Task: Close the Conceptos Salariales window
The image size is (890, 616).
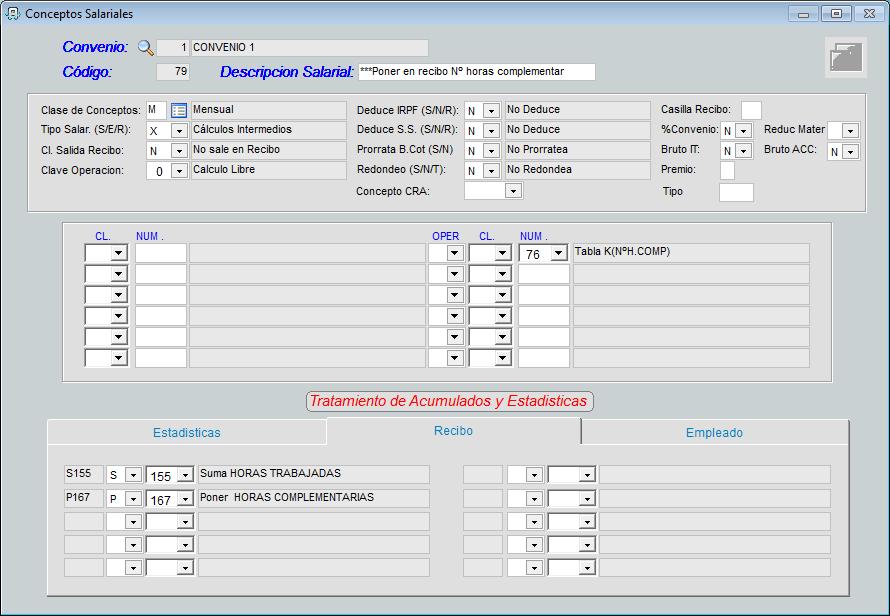Action: click(869, 14)
